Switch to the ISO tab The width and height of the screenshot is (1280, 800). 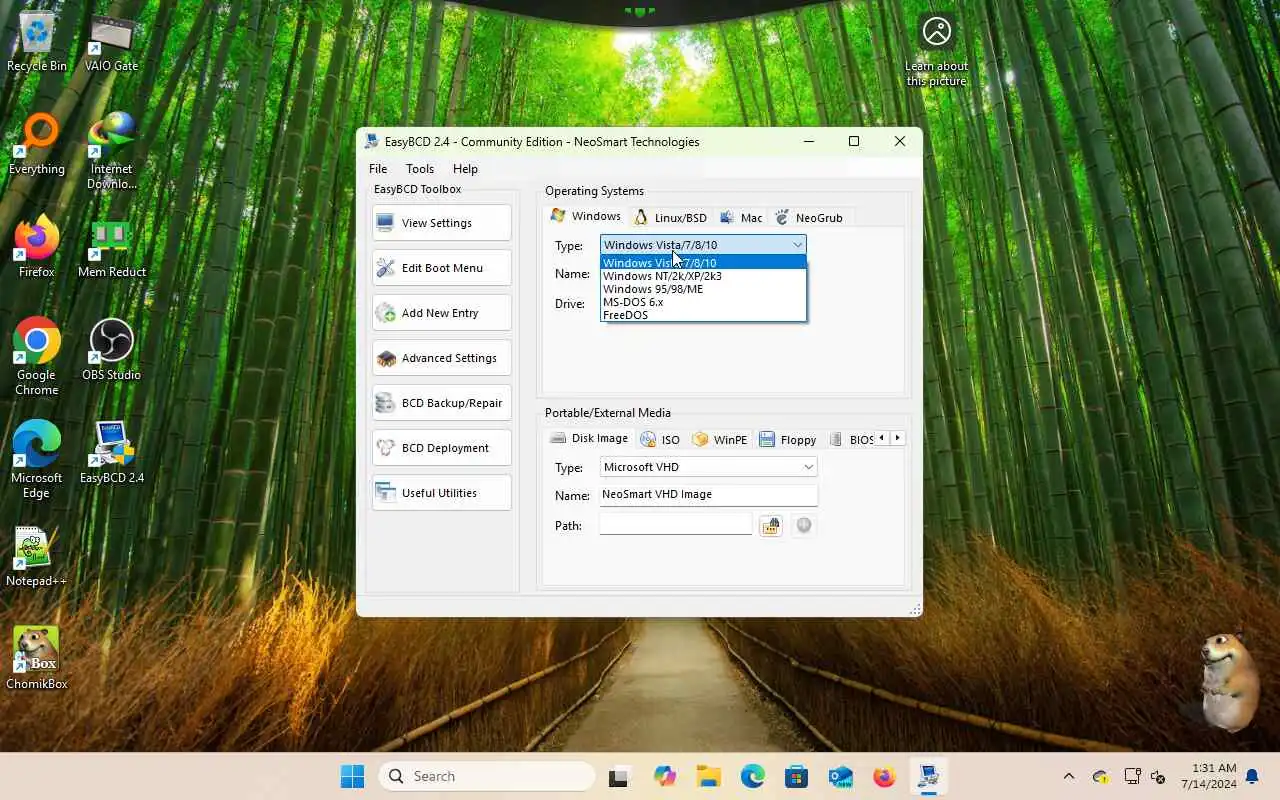pos(661,439)
